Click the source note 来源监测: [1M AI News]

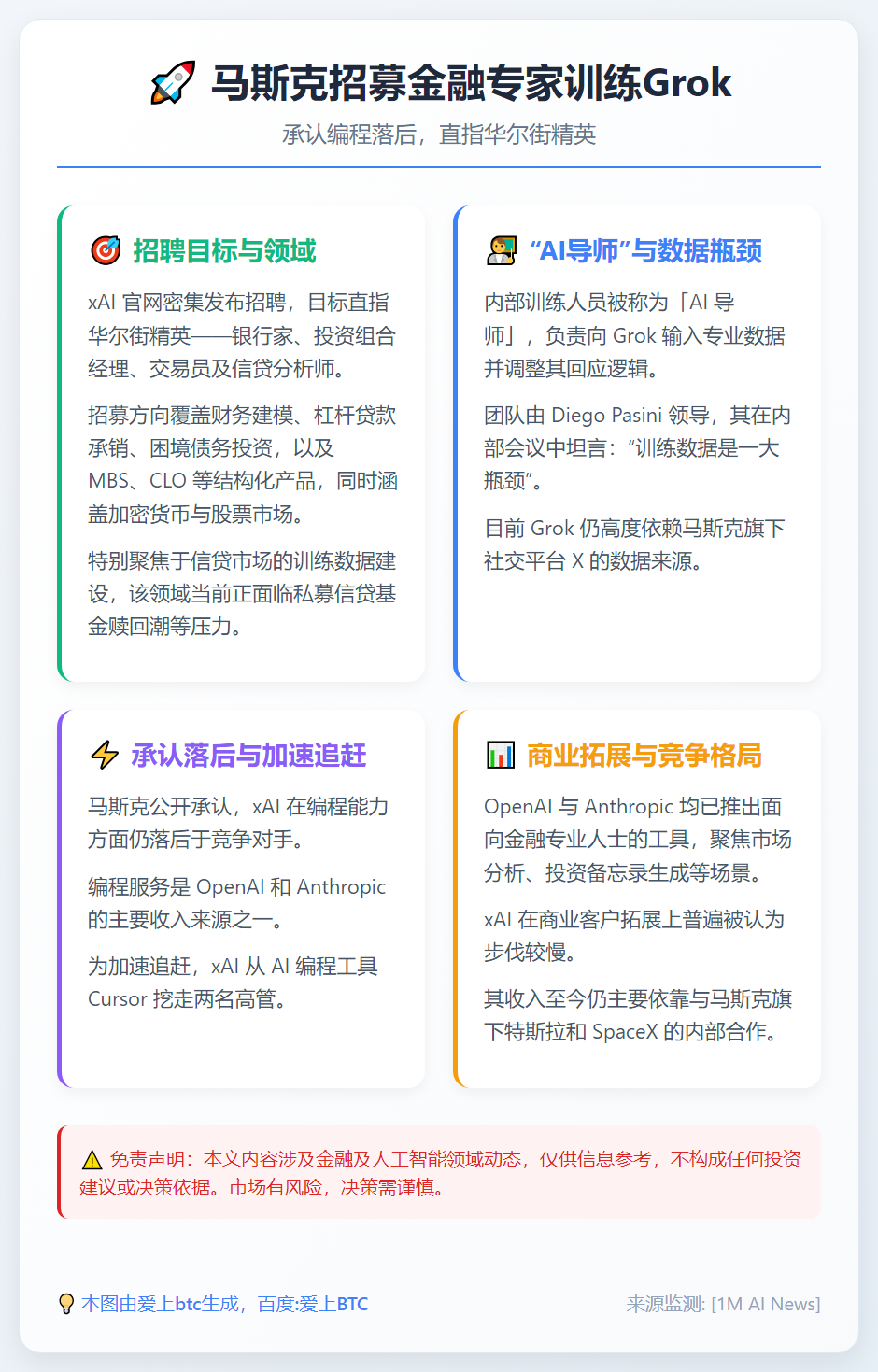(x=723, y=1304)
